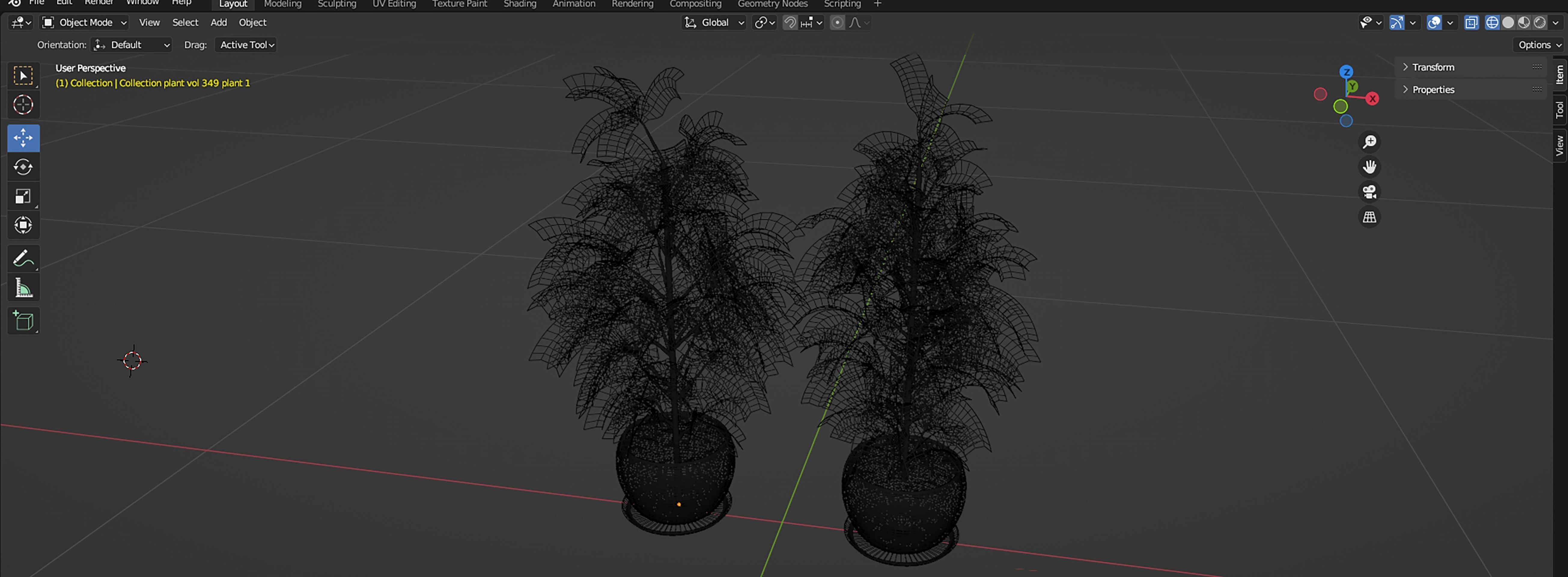The width and height of the screenshot is (1568, 577).
Task: Open the Object menu
Action: (x=253, y=23)
